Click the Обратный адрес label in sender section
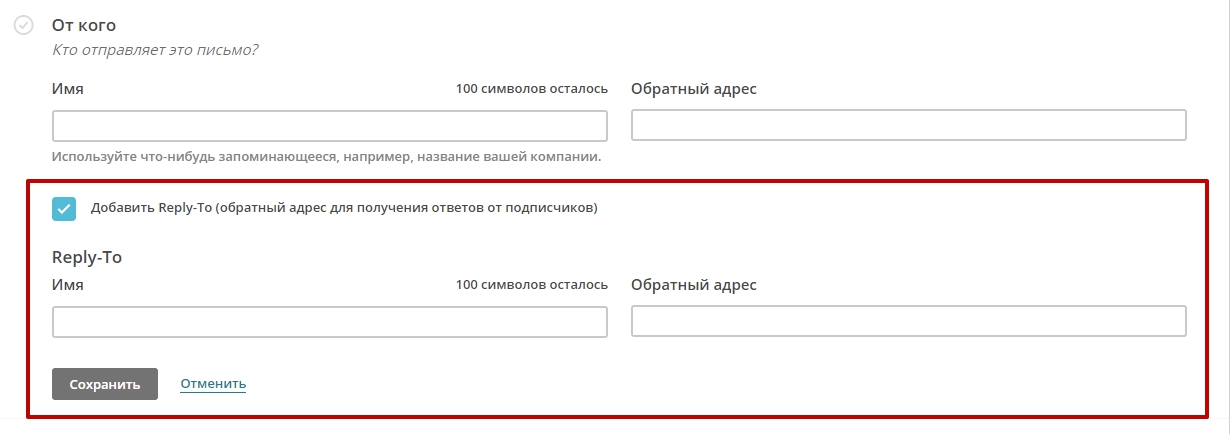Viewport: 1230px width, 434px height. [693, 89]
